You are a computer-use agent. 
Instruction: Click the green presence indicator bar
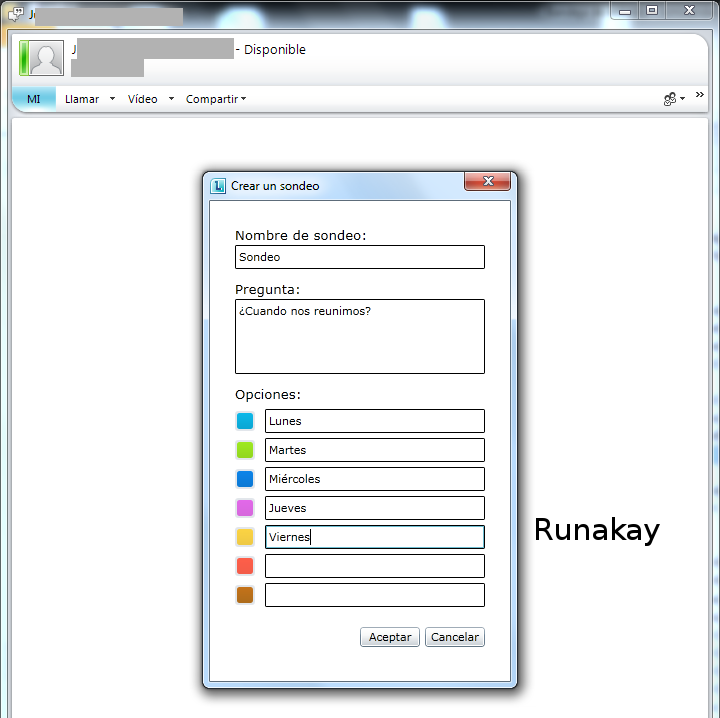click(x=24, y=58)
